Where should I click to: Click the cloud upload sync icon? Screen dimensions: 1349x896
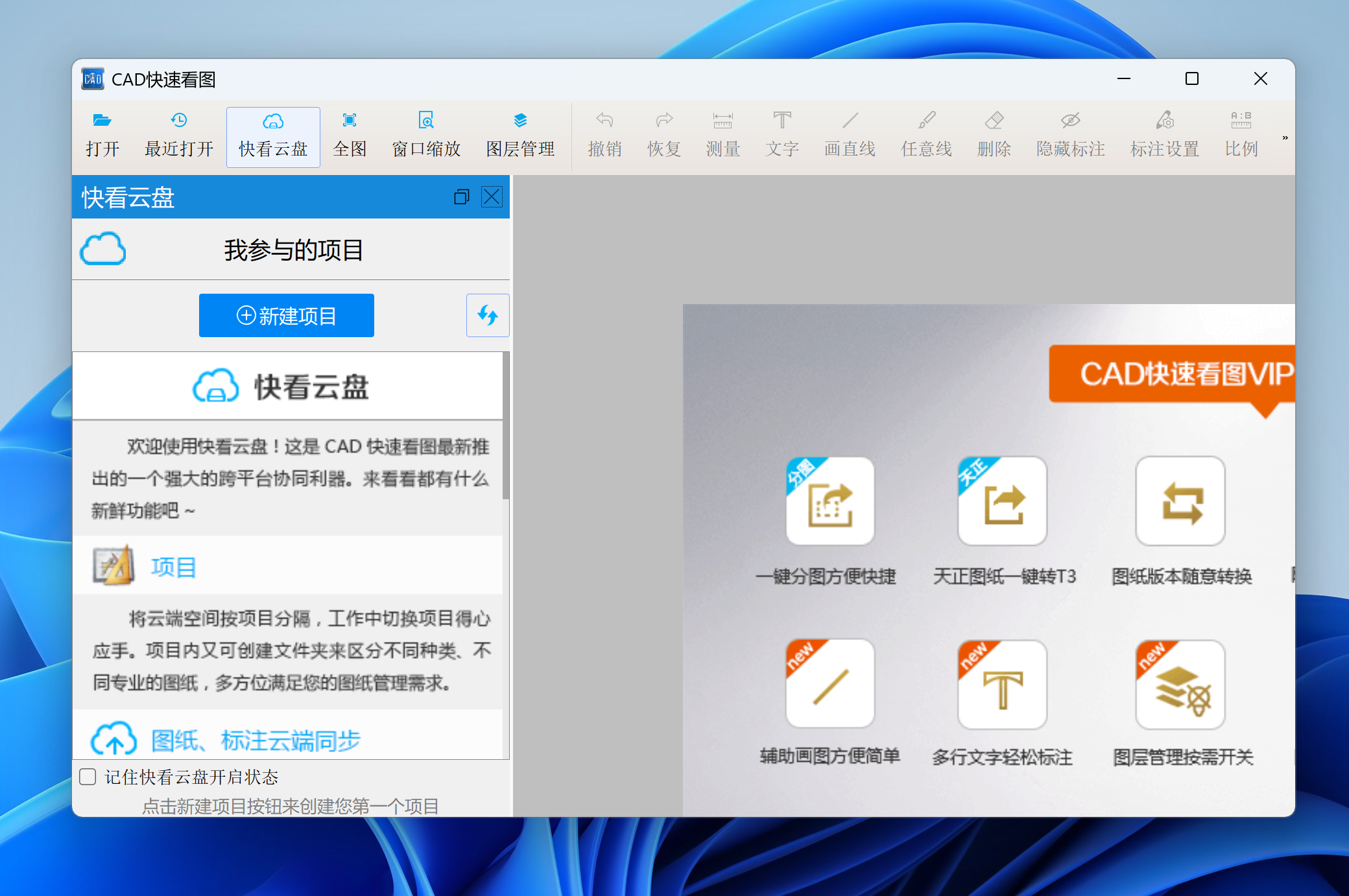113,739
